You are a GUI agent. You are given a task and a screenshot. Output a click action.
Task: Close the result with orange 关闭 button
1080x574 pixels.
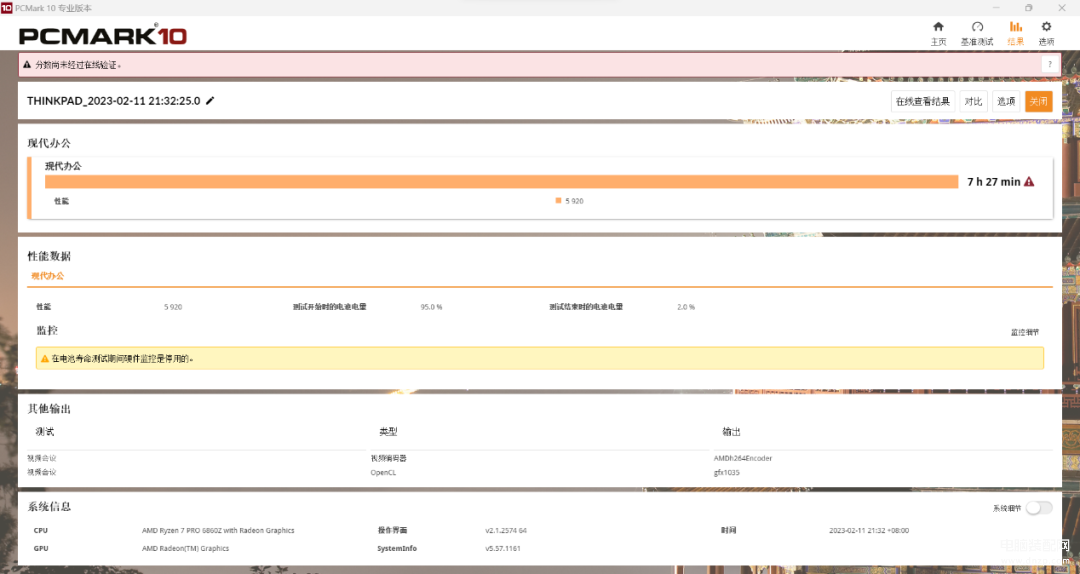coord(1038,101)
